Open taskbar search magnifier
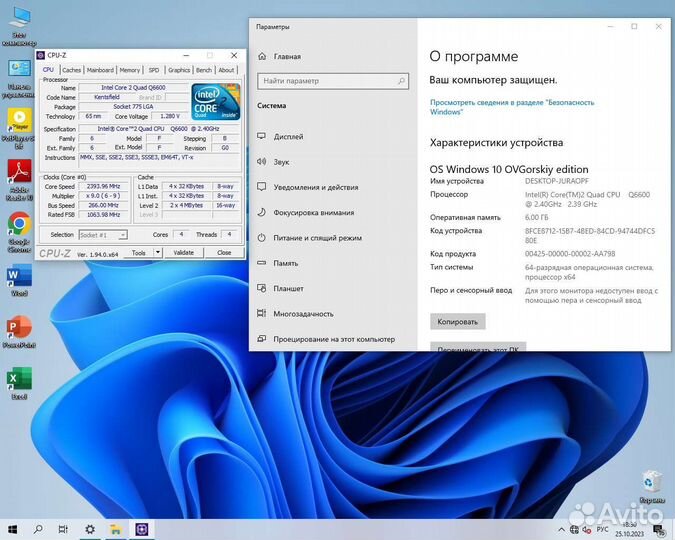675x540 pixels. tap(38, 529)
